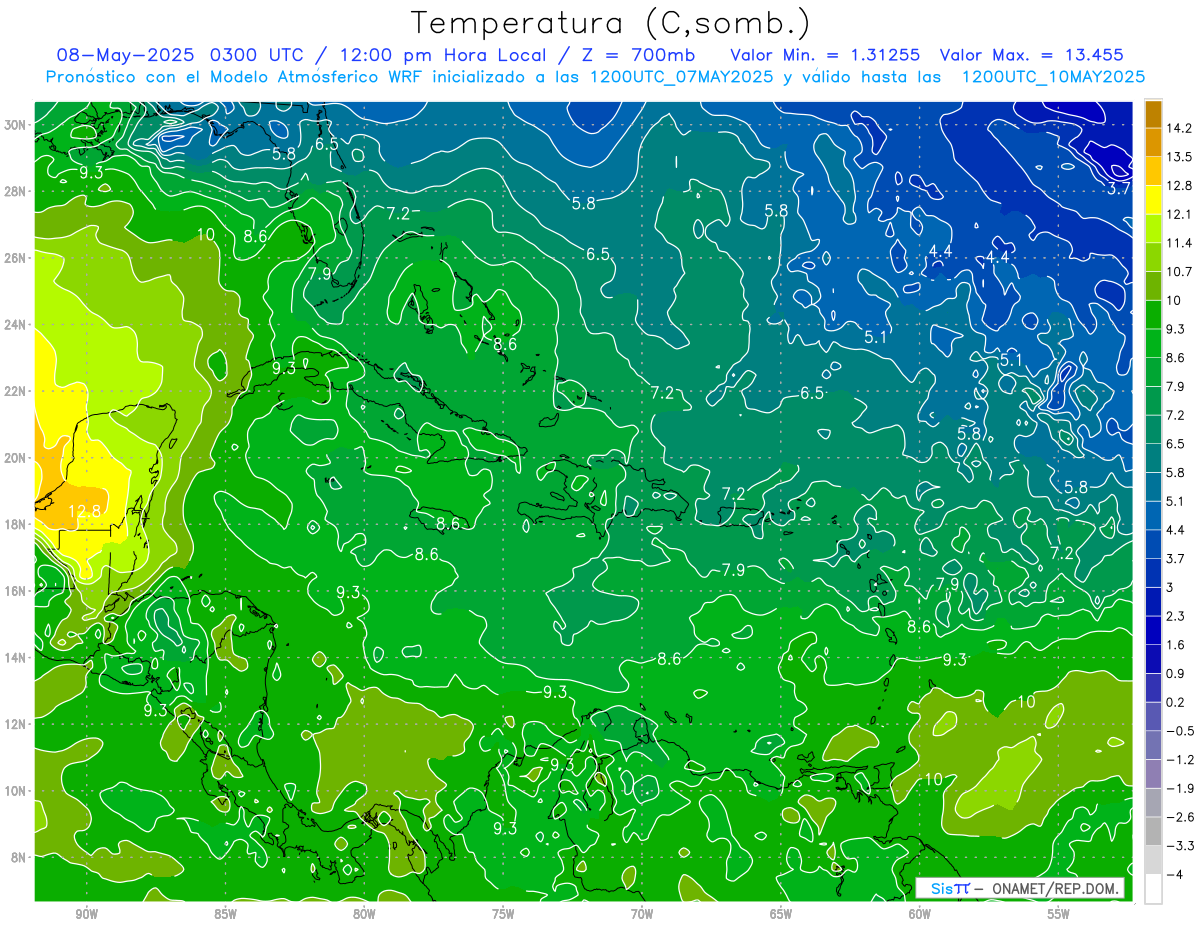Pick the gray swatch between -3.3 and -2.6

(x=1153, y=831)
